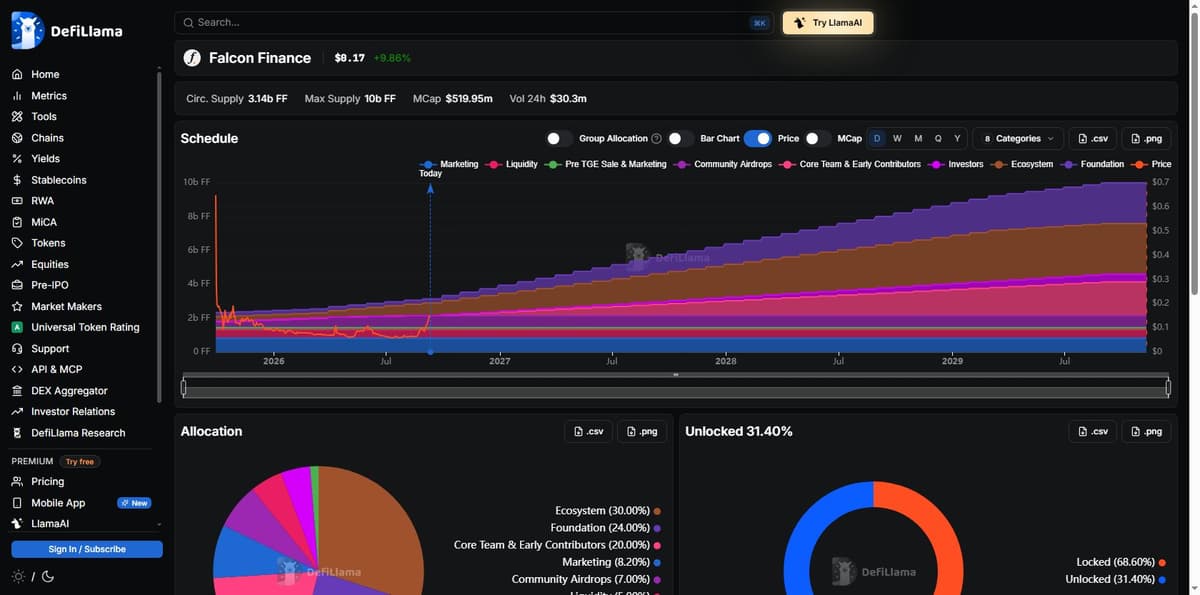Export Unlocked chart as .png
The height and width of the screenshot is (595, 1200).
pyautogui.click(x=1146, y=432)
